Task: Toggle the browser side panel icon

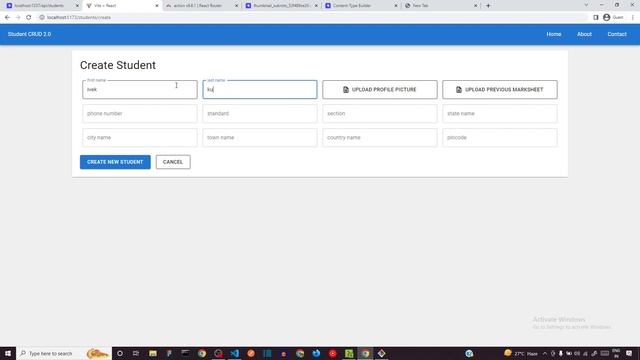Action: pos(596,18)
